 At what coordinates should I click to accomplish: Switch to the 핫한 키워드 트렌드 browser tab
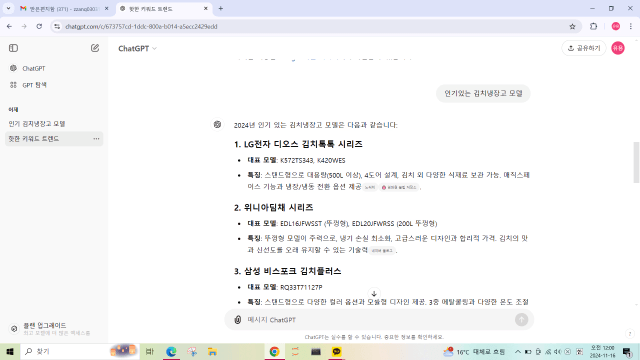163,9
